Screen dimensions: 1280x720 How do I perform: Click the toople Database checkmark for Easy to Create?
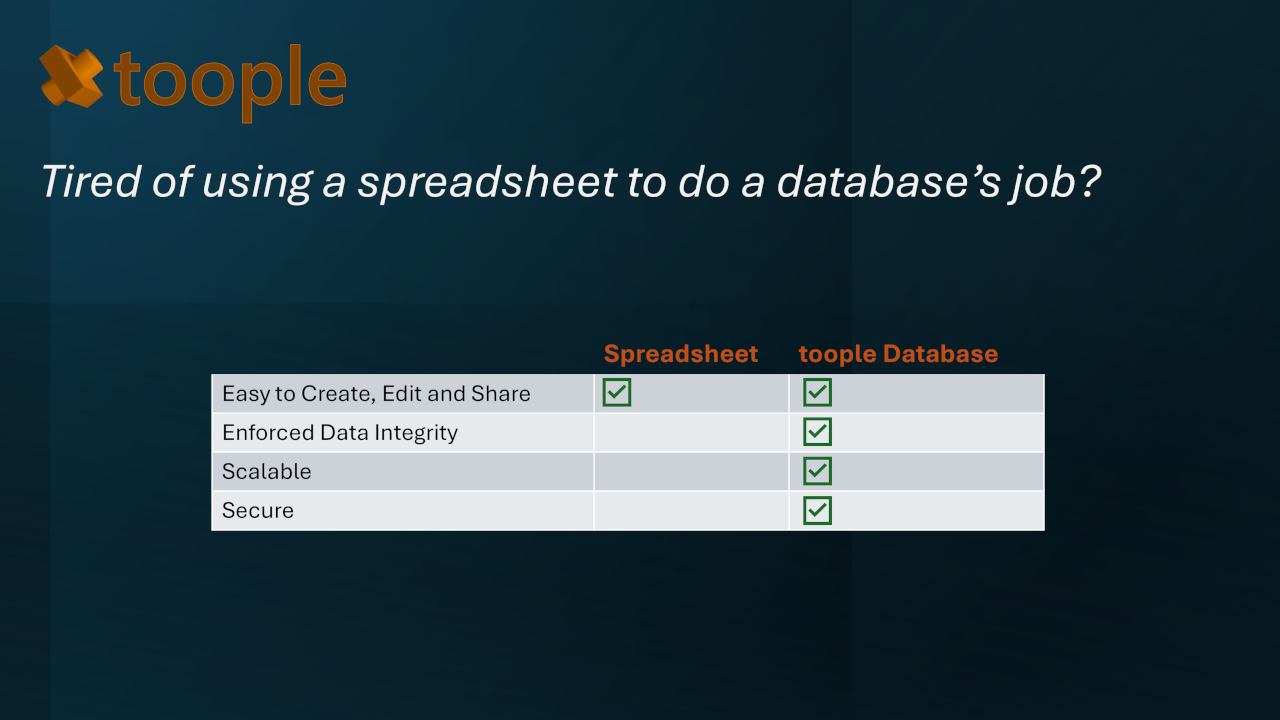pyautogui.click(x=817, y=393)
